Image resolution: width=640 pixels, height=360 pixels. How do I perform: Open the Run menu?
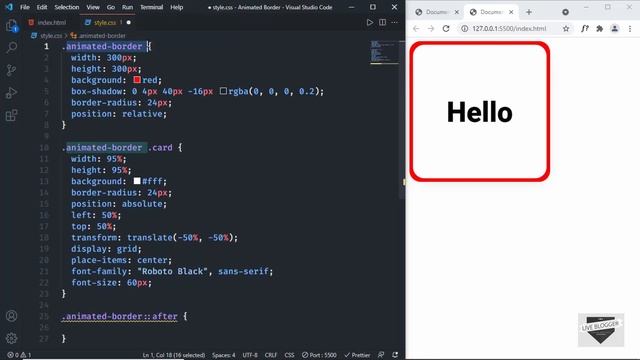[x=127, y=7]
